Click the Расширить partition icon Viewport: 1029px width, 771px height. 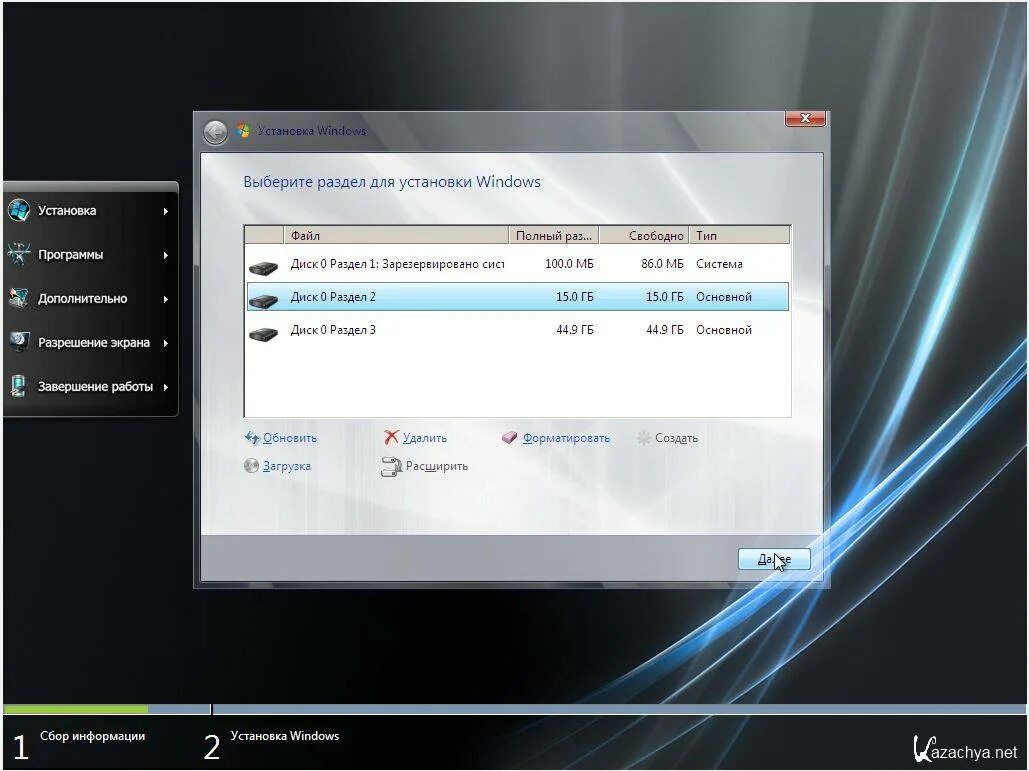(x=391, y=467)
